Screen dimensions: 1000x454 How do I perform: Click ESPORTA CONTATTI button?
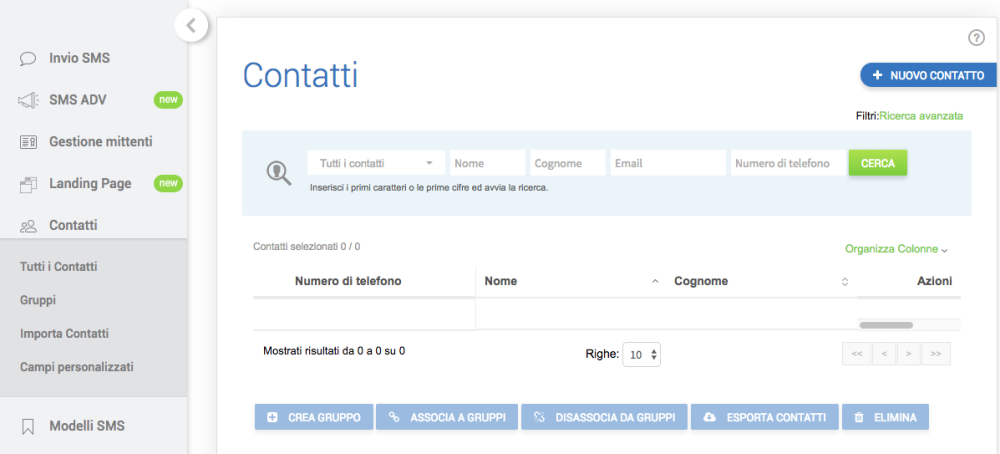click(x=765, y=418)
